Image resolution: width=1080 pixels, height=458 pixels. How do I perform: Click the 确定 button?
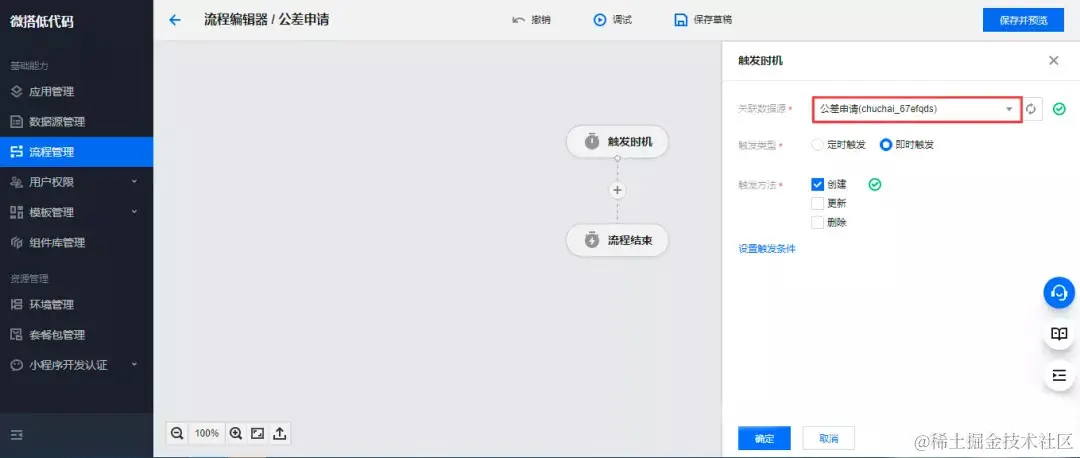[x=764, y=438]
